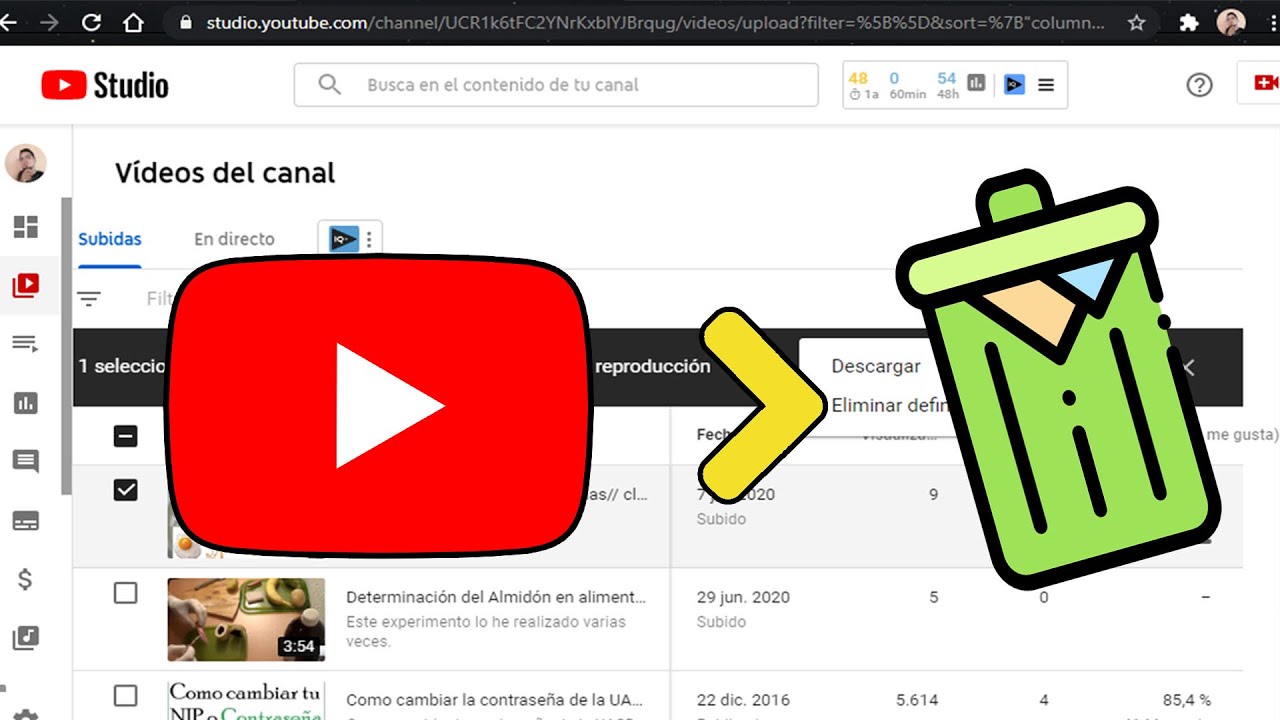Open the Como cambiar tu NIP thumbnail
1280x720 pixels.
(246, 700)
